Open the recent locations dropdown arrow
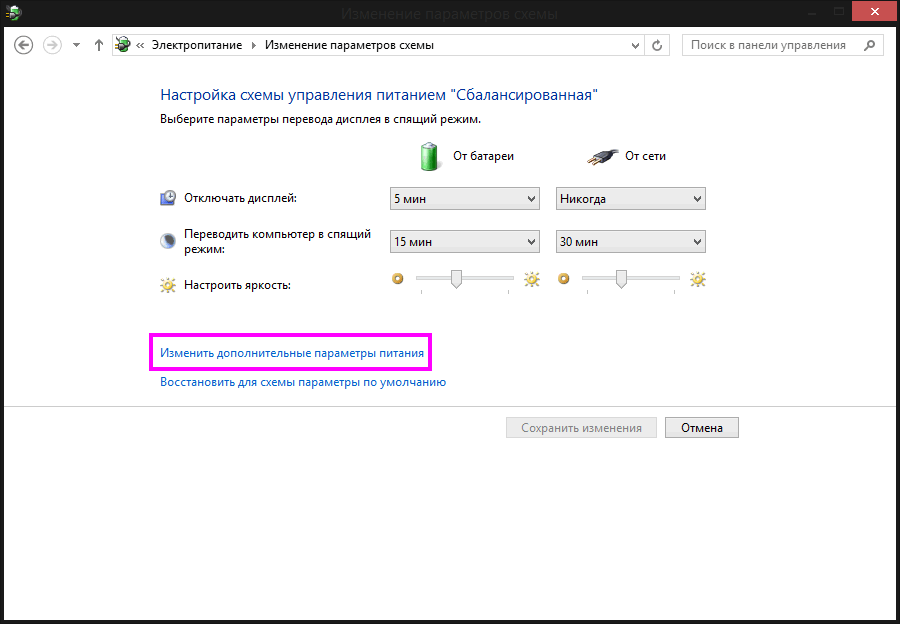900x624 pixels. (76, 45)
